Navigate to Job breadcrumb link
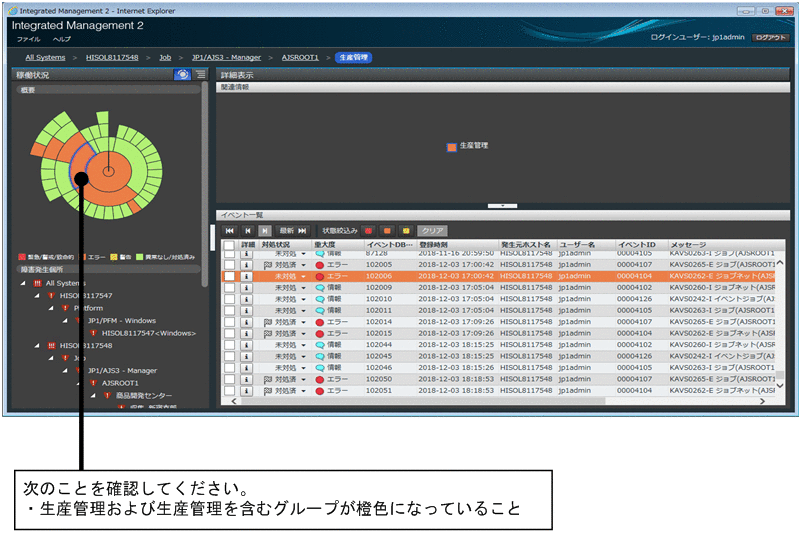The height and width of the screenshot is (533, 803). (165, 57)
